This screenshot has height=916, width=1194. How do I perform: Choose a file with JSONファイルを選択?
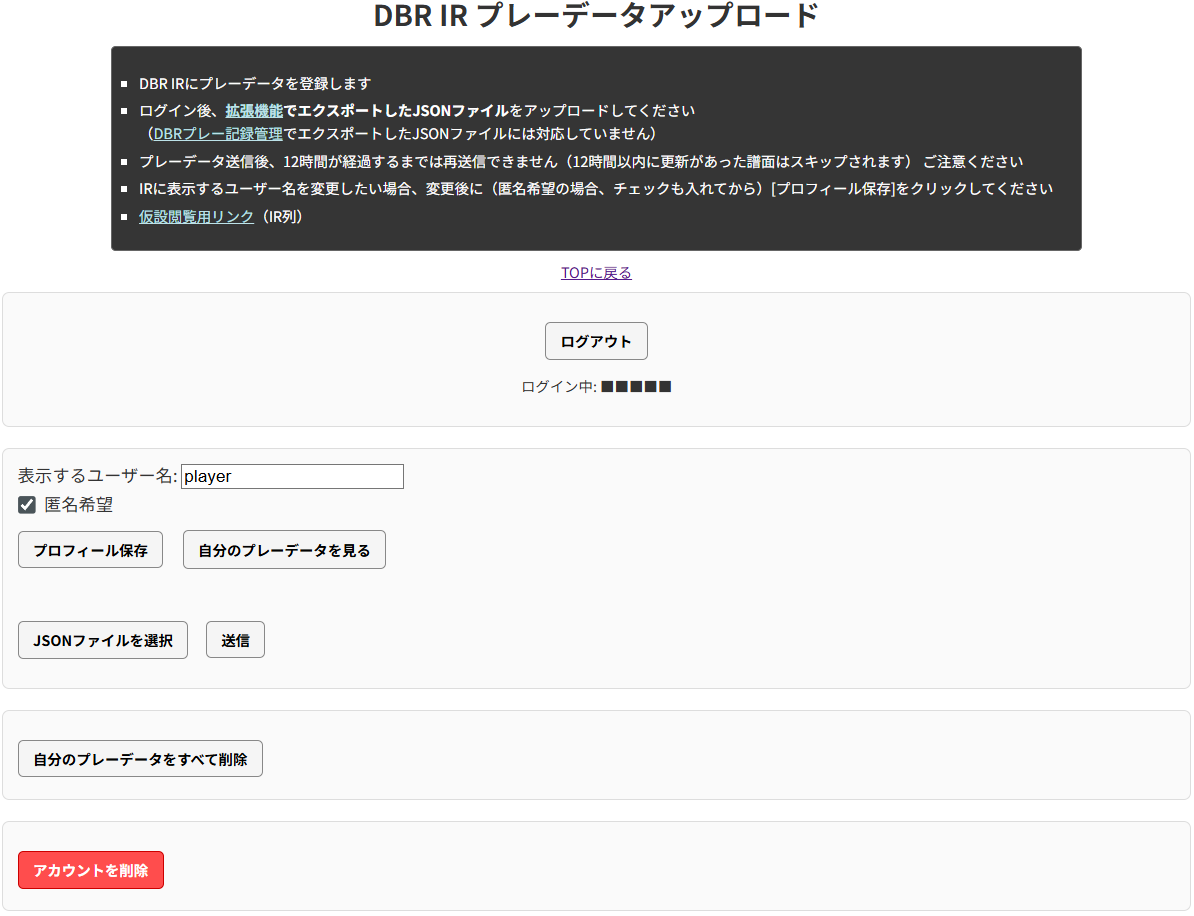pos(102,639)
